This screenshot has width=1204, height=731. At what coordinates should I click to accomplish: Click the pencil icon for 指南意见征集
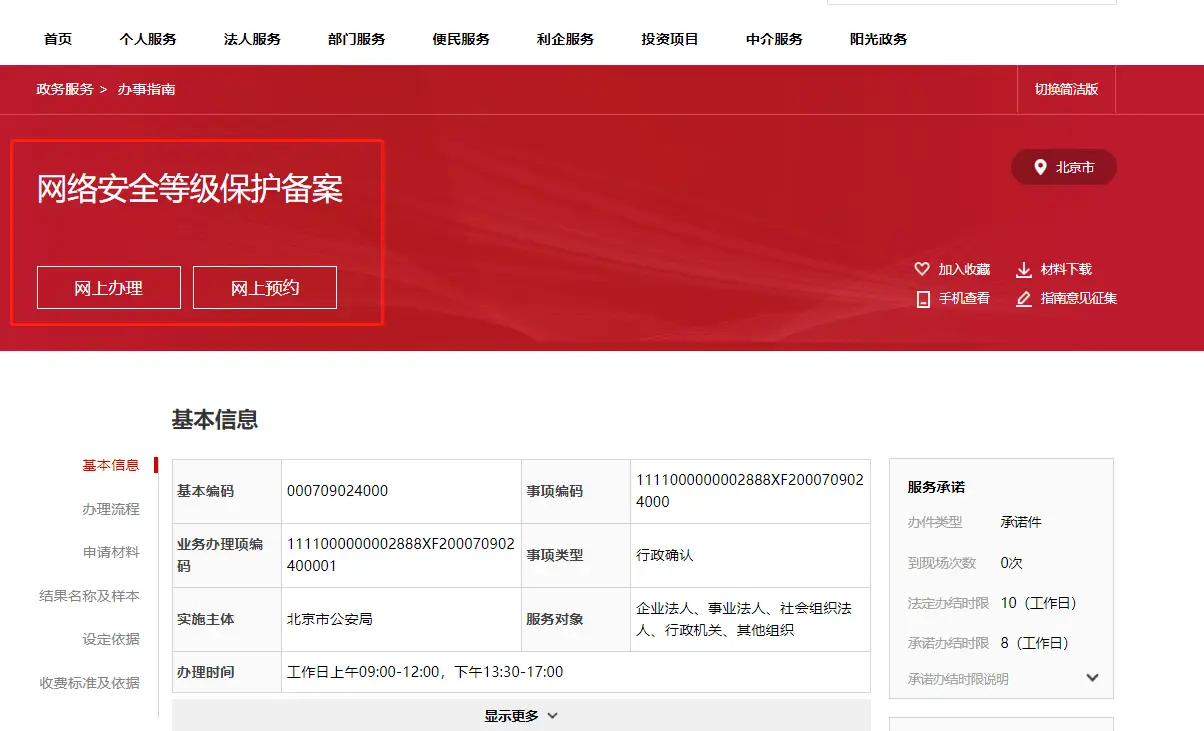[x=1022, y=298]
